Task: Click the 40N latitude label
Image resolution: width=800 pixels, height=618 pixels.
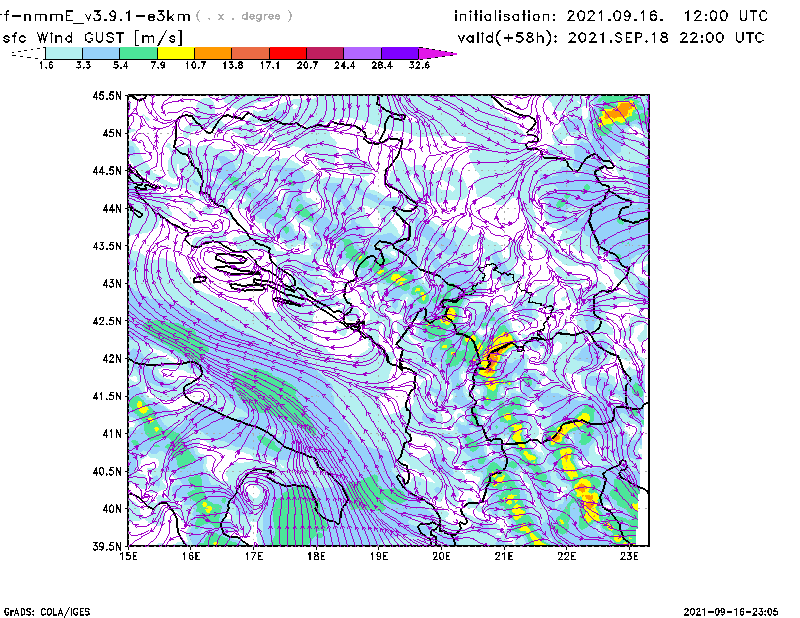Action: click(112, 509)
